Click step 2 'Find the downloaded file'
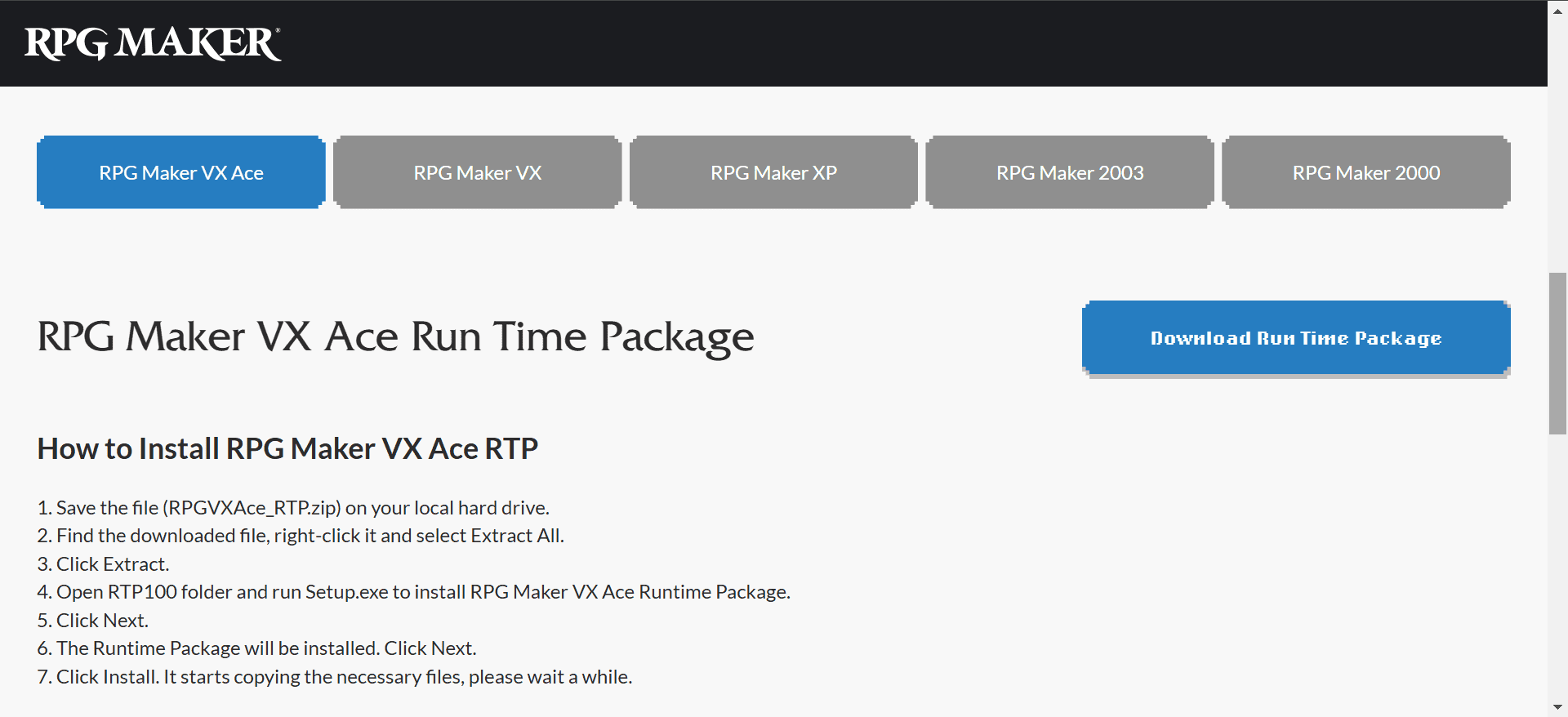 point(301,536)
